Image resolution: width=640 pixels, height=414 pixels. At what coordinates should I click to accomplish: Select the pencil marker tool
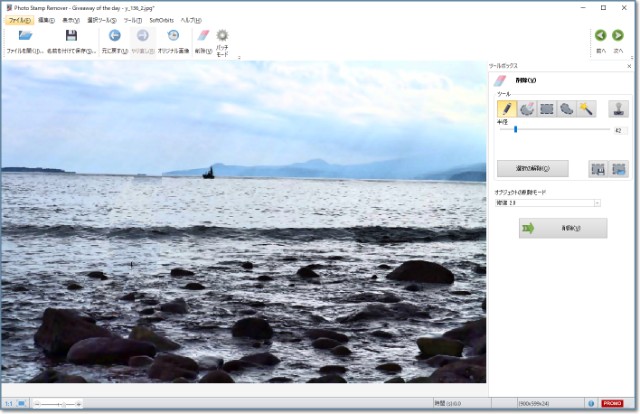point(507,108)
